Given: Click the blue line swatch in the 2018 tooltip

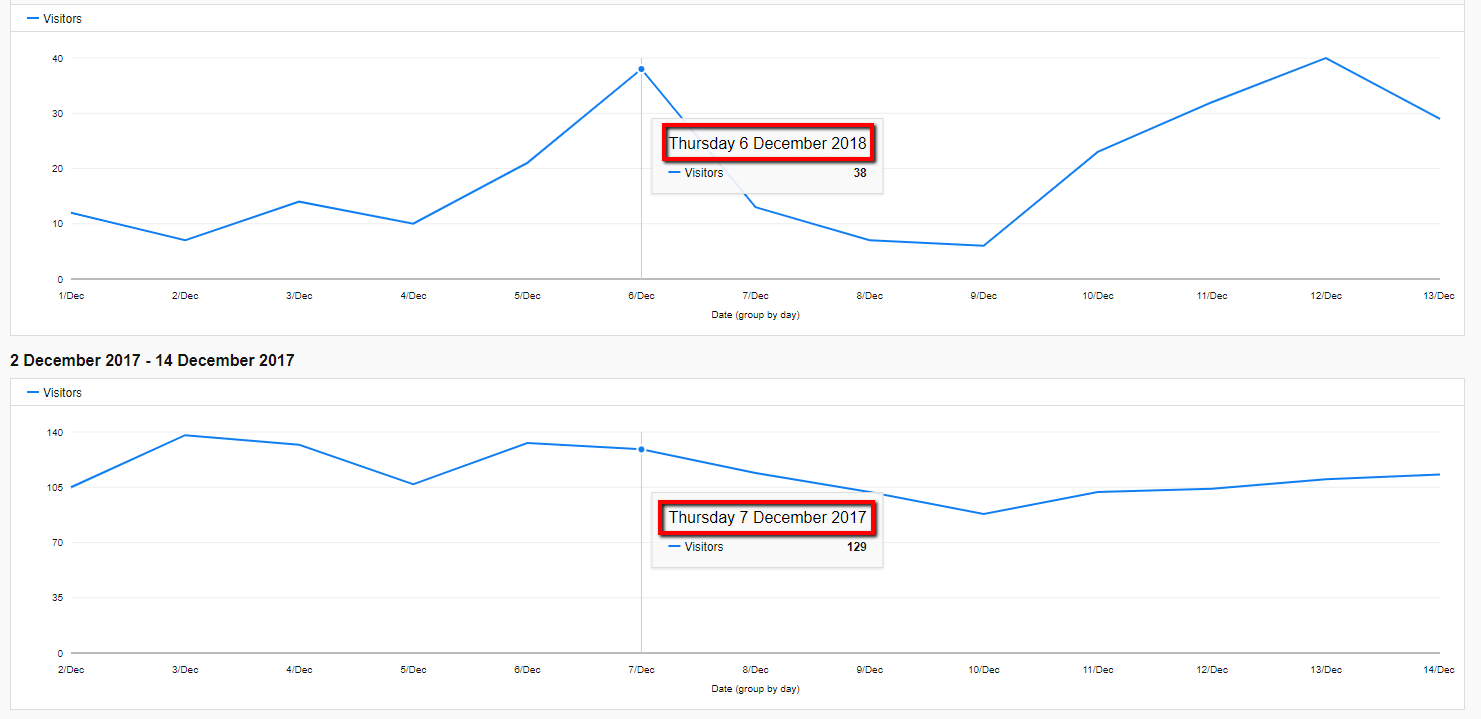Looking at the screenshot, I should tap(674, 173).
